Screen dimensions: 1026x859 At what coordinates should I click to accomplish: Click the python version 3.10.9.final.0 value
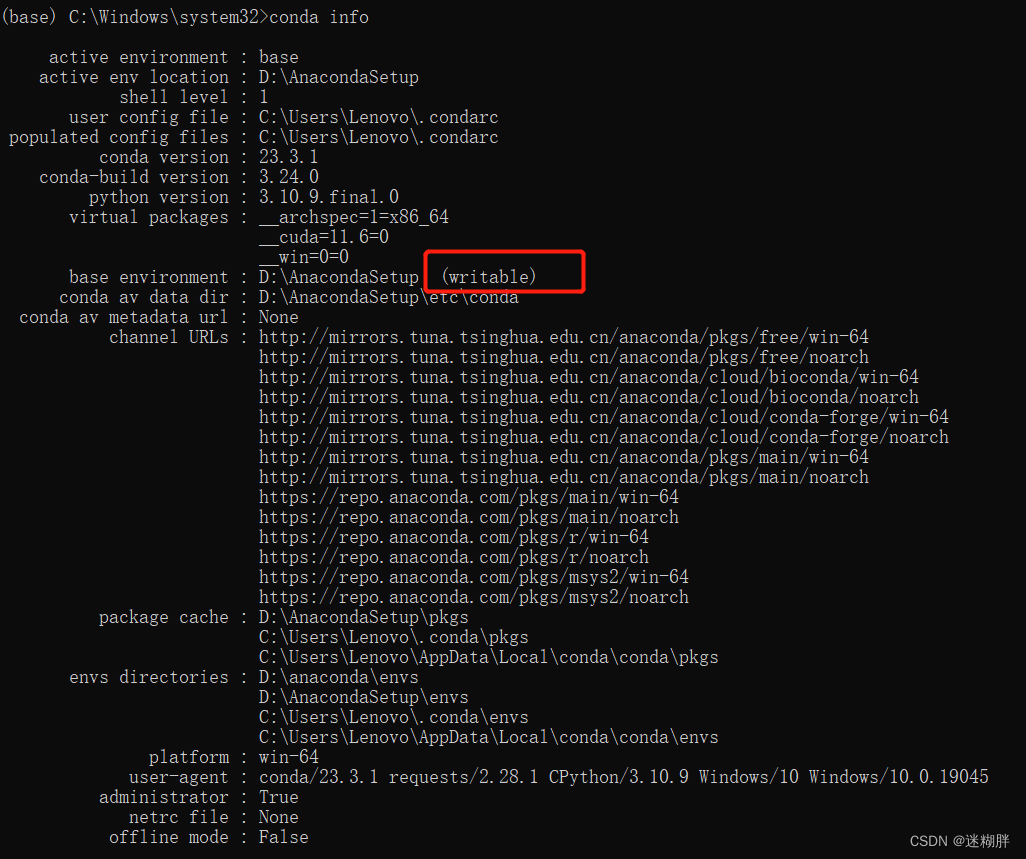coord(326,197)
